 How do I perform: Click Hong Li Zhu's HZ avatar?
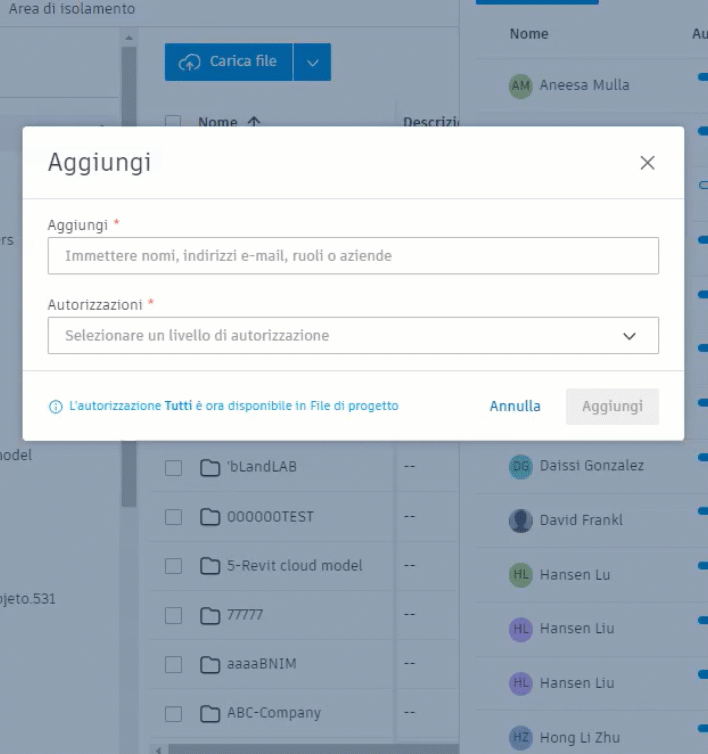(x=520, y=738)
